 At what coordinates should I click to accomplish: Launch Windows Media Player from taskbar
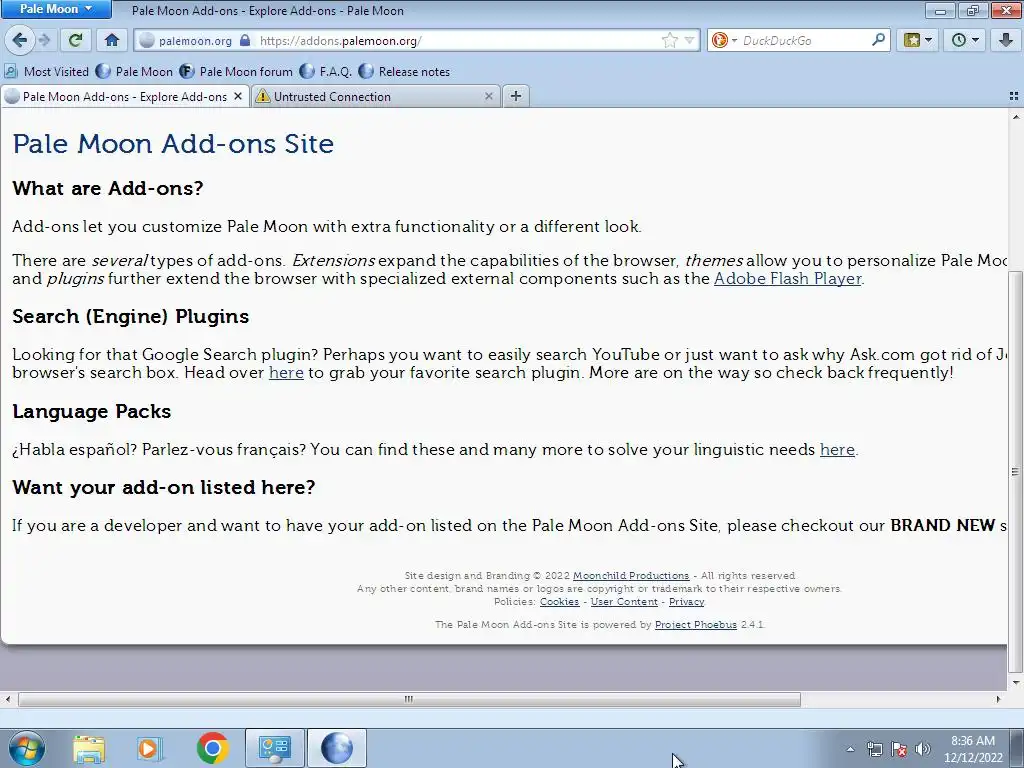pos(150,748)
